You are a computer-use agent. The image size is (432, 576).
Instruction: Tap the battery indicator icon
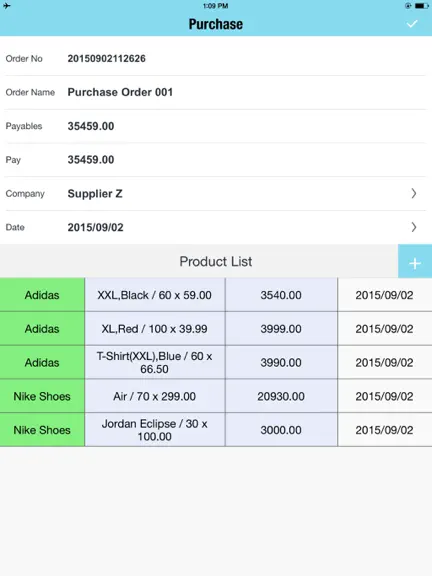[421, 6]
